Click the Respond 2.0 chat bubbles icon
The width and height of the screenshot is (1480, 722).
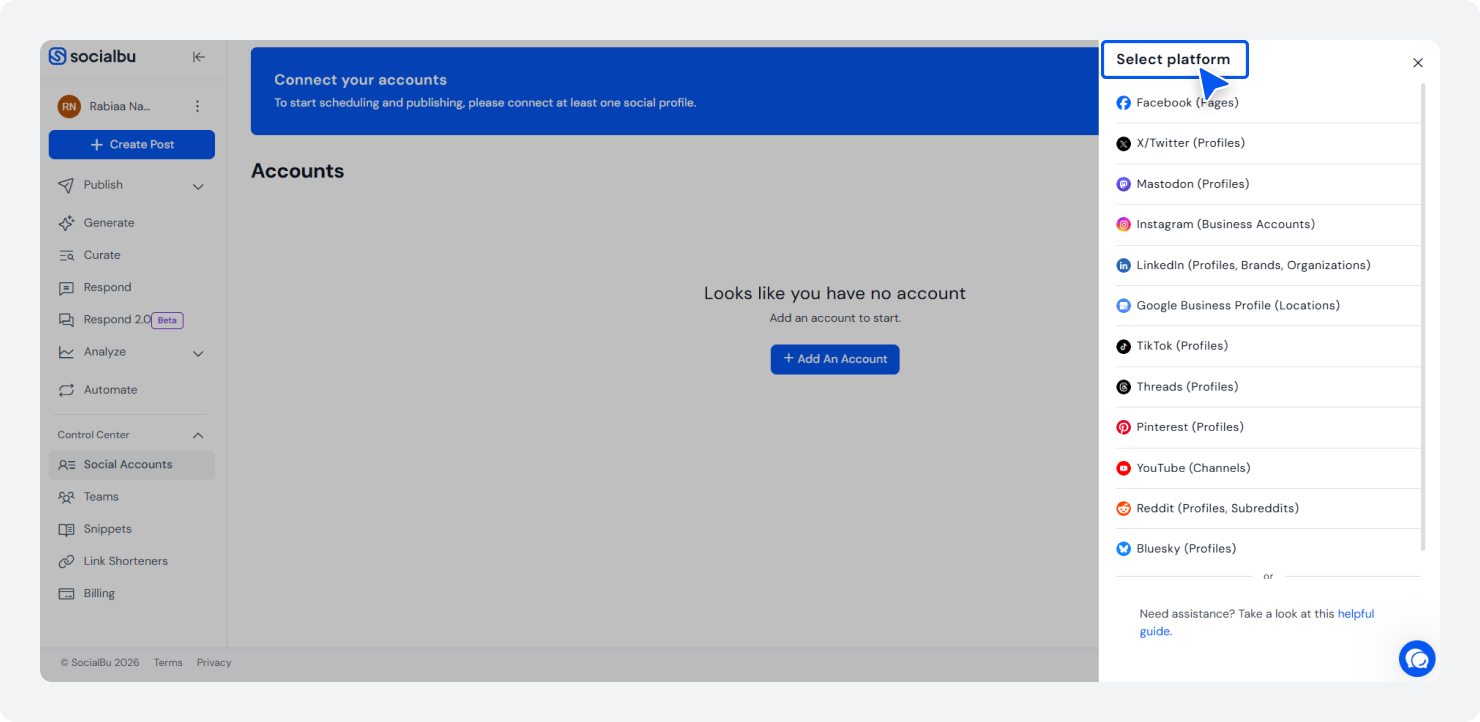[66, 320]
